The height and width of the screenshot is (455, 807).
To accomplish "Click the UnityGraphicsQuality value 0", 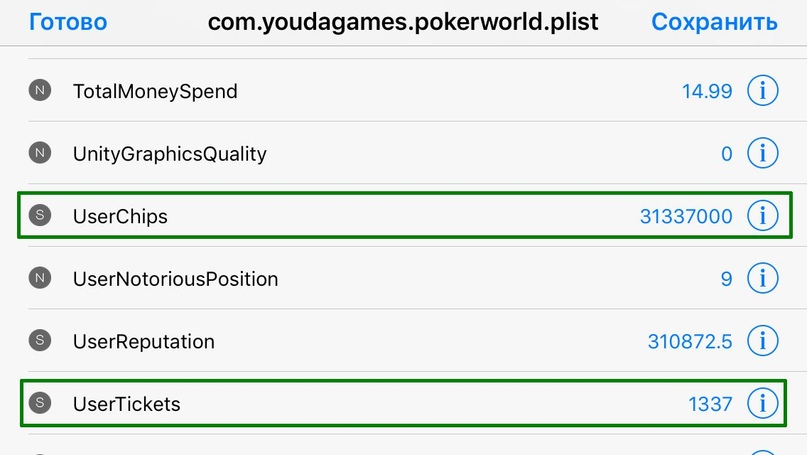I will [x=727, y=154].
